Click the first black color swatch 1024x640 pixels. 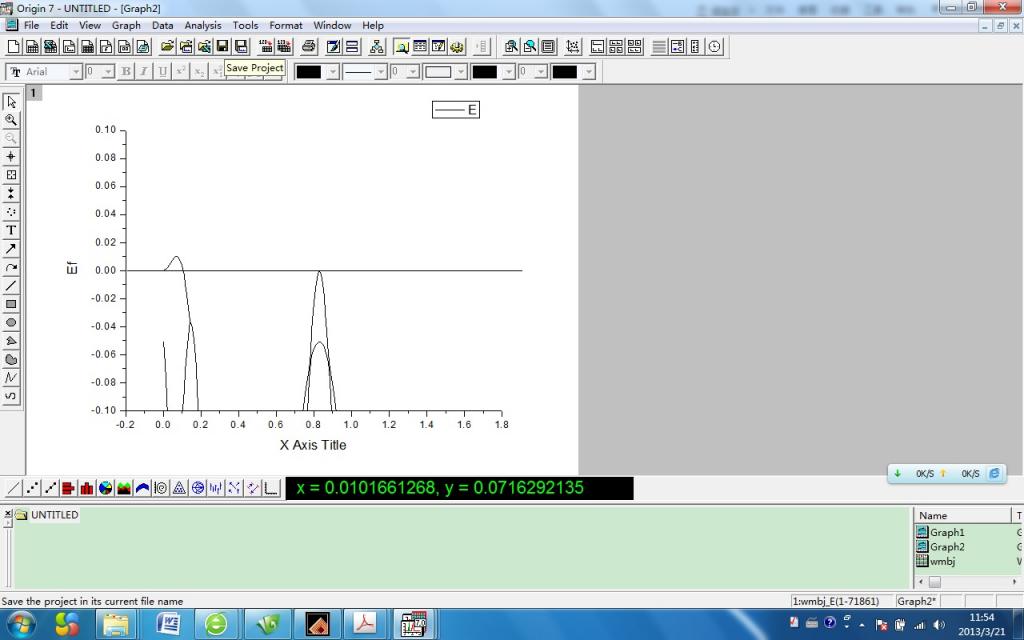click(x=309, y=72)
